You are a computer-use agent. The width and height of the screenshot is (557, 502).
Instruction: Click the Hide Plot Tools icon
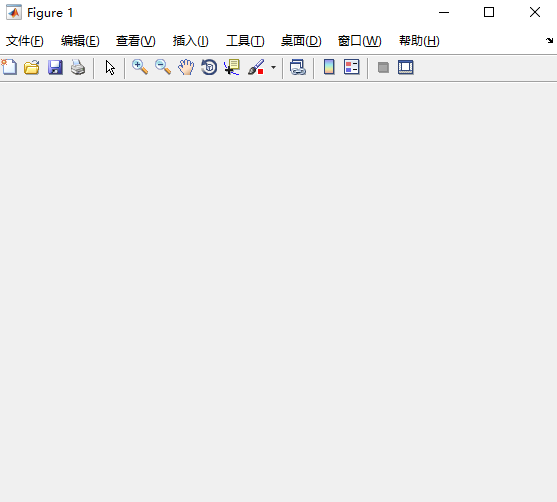point(383,68)
